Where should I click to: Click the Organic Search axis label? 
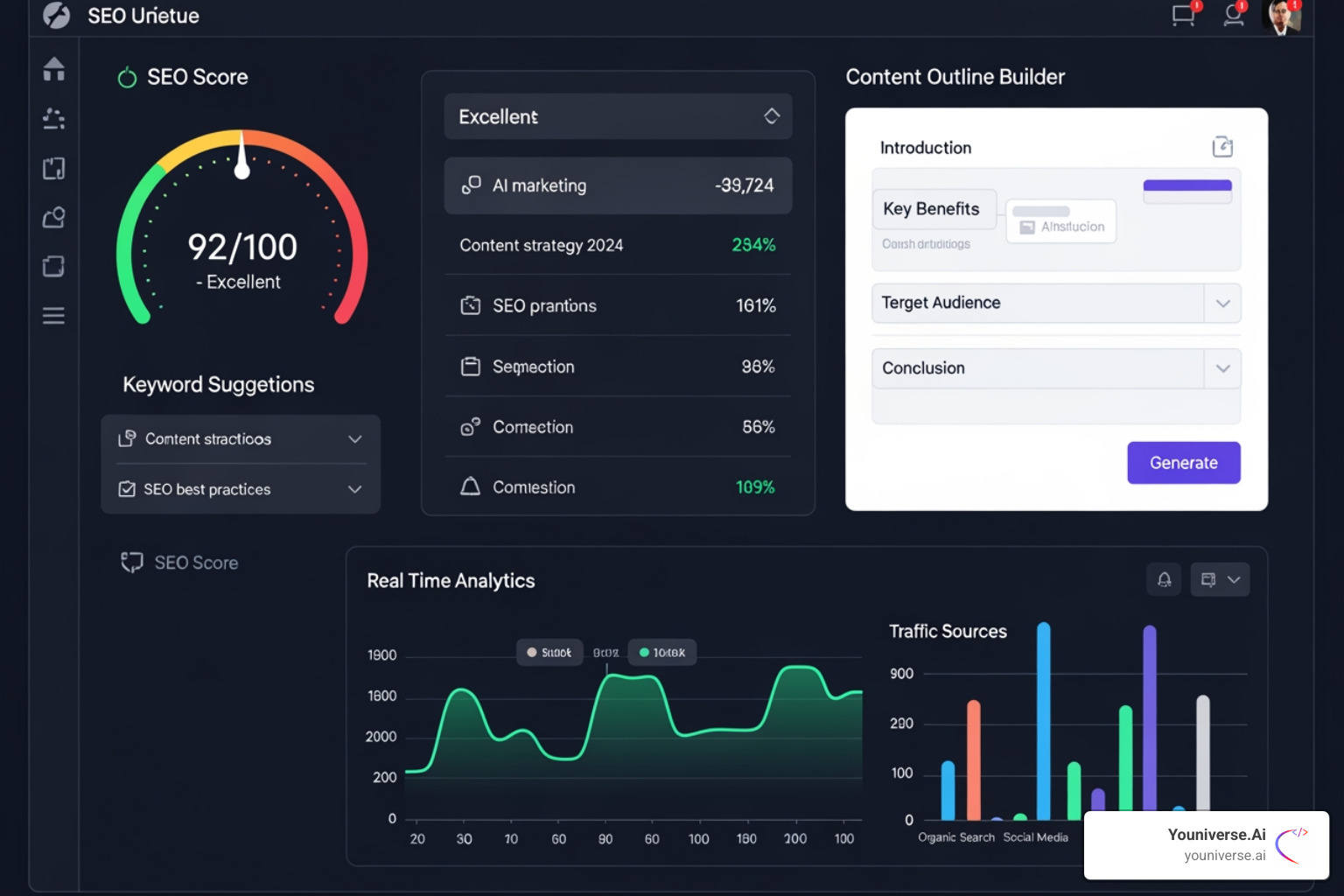[956, 837]
